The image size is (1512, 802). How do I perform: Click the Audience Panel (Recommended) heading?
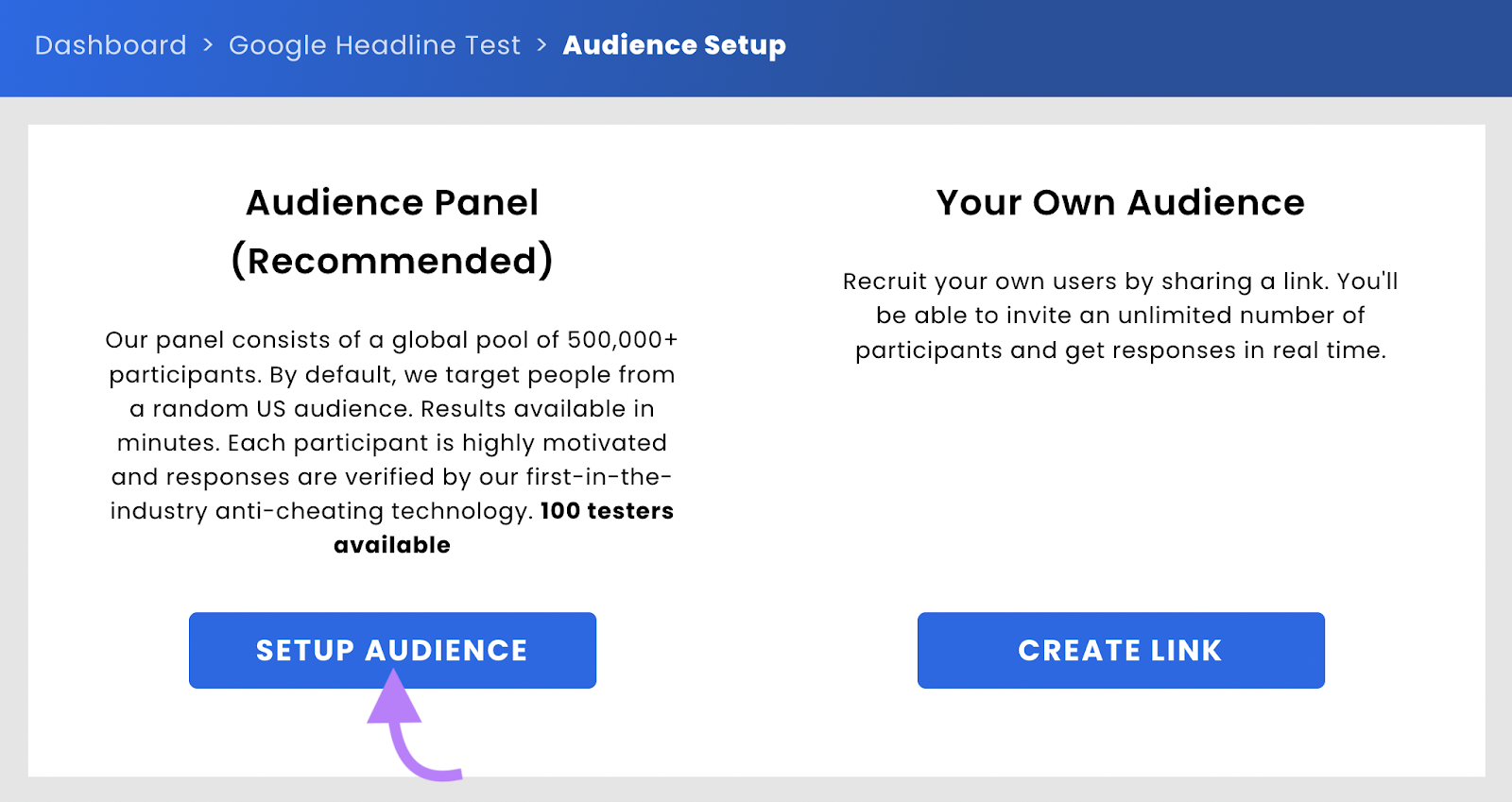coord(392,230)
